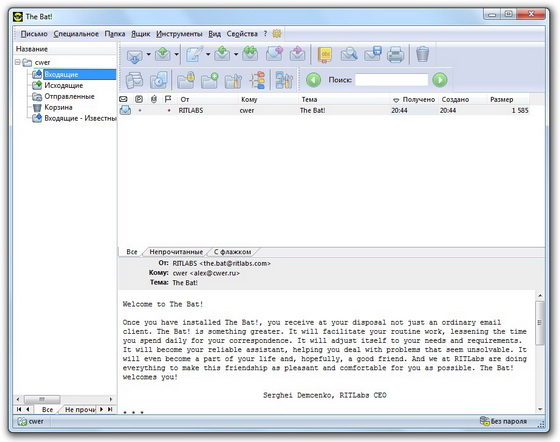Image resolution: width=560 pixels, height=442 pixels.
Task: Toggle read-status envelope column header
Action: click(x=123, y=99)
